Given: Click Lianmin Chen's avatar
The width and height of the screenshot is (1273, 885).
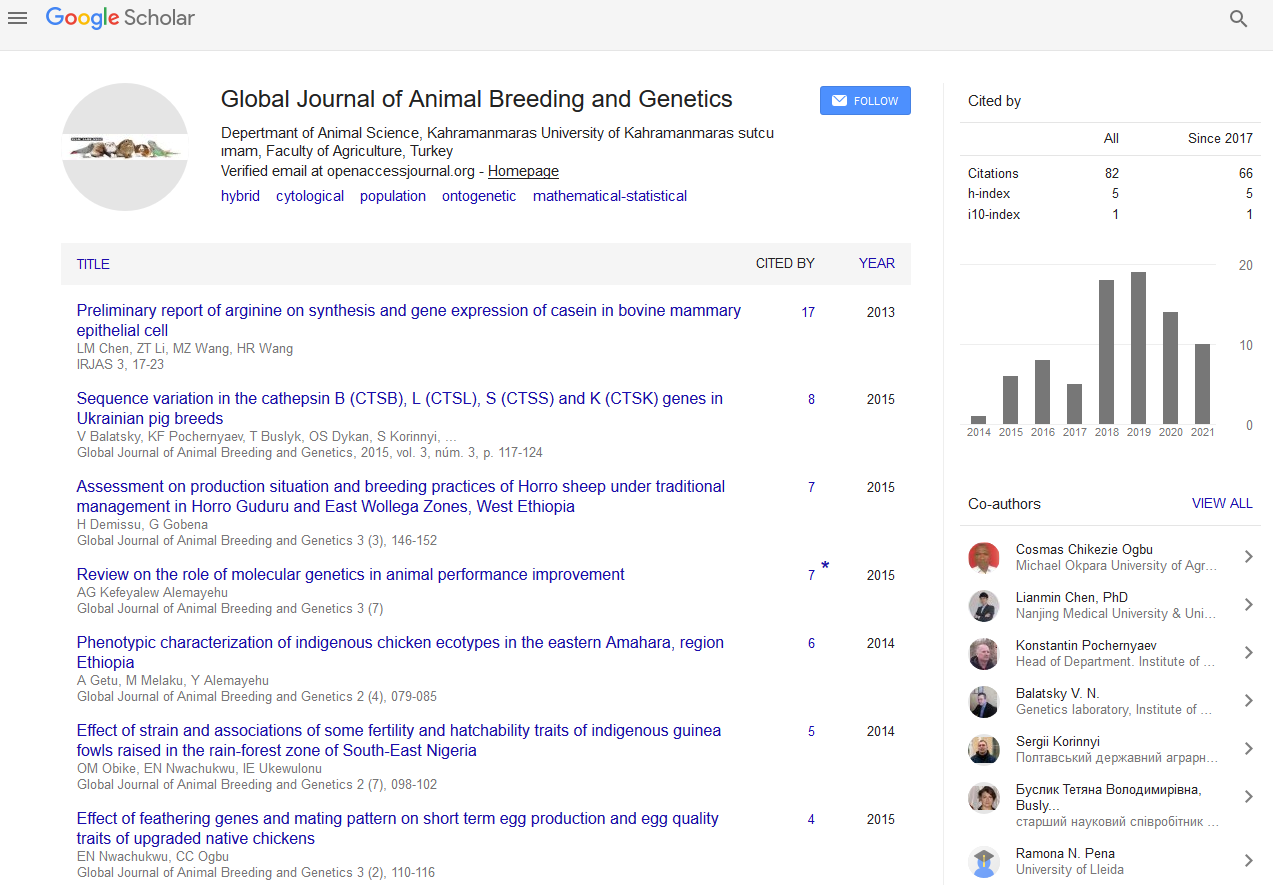Looking at the screenshot, I should tap(984, 605).
